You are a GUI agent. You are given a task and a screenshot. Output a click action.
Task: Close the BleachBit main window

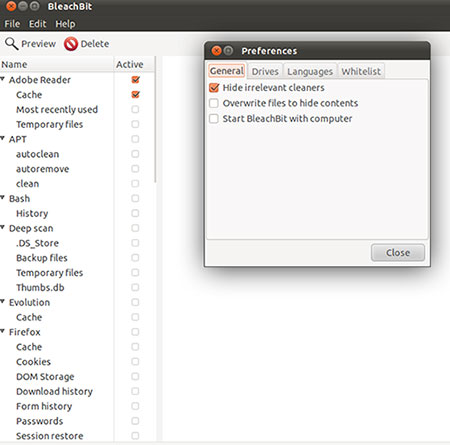pyautogui.click(x=11, y=6)
